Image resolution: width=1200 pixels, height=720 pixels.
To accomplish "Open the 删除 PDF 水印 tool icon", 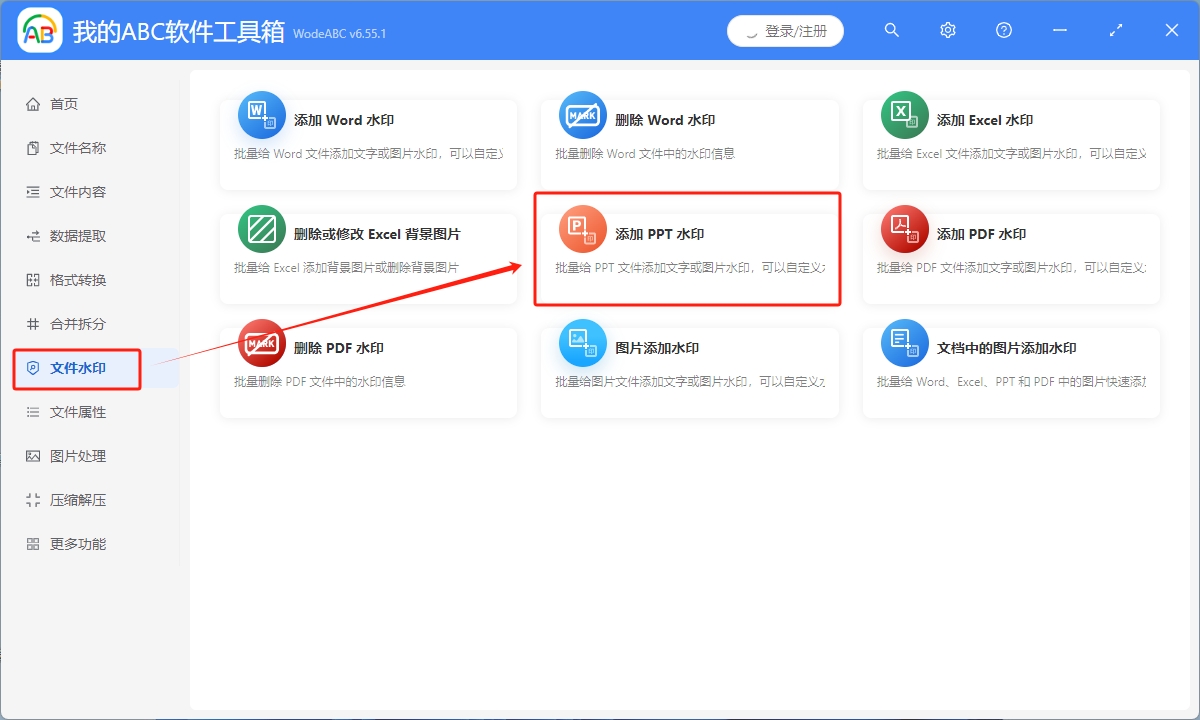I will point(260,342).
